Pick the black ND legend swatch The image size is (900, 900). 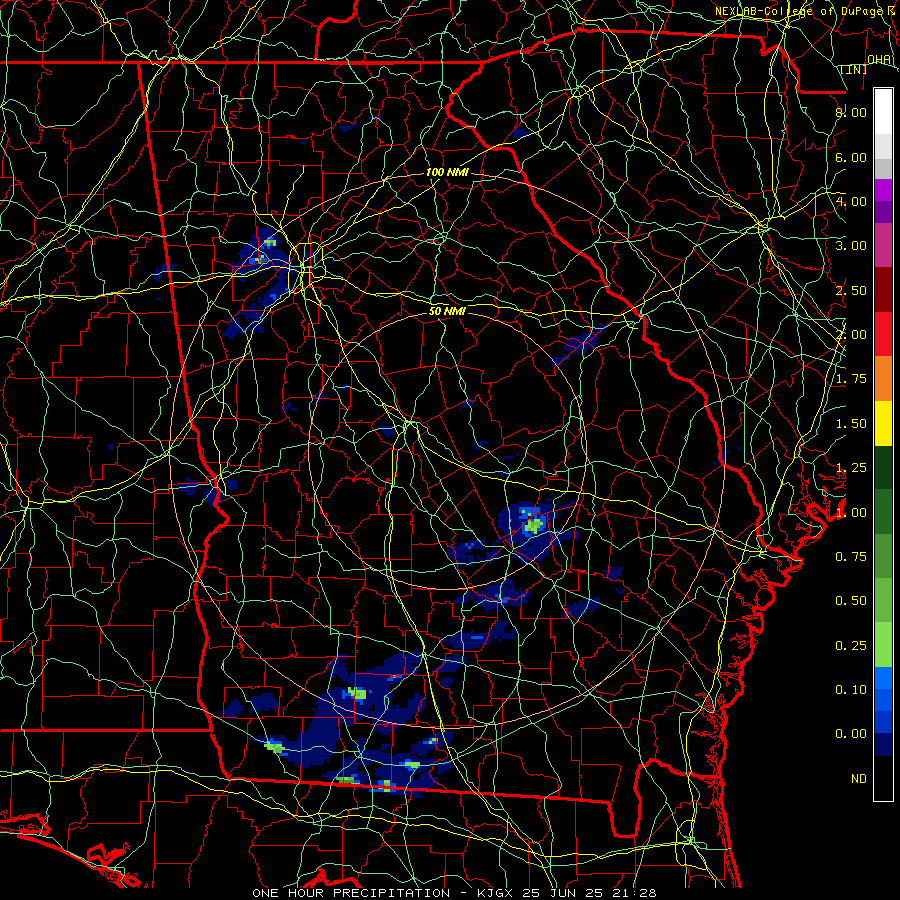pos(883,778)
